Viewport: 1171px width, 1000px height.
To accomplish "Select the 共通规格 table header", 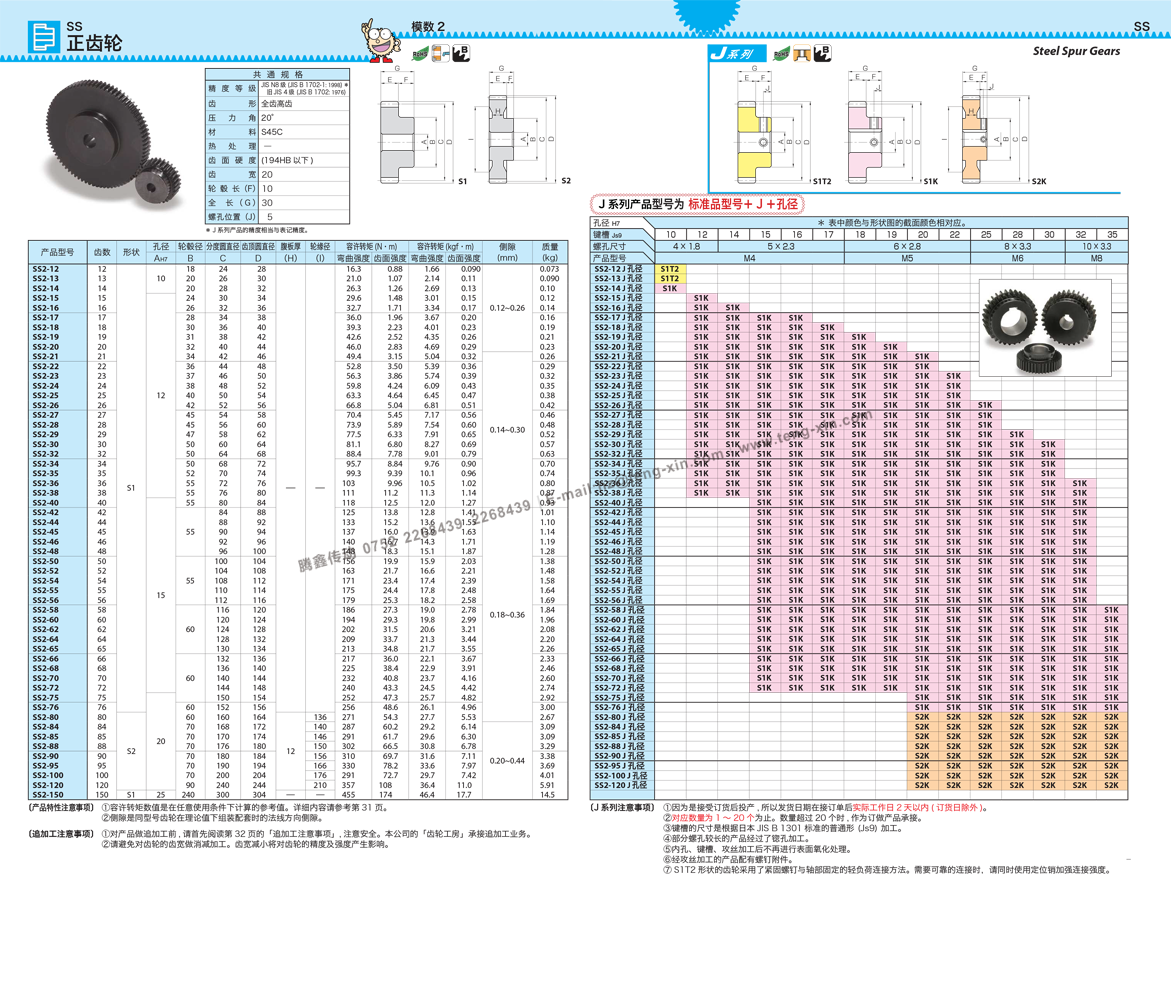I will point(278,75).
